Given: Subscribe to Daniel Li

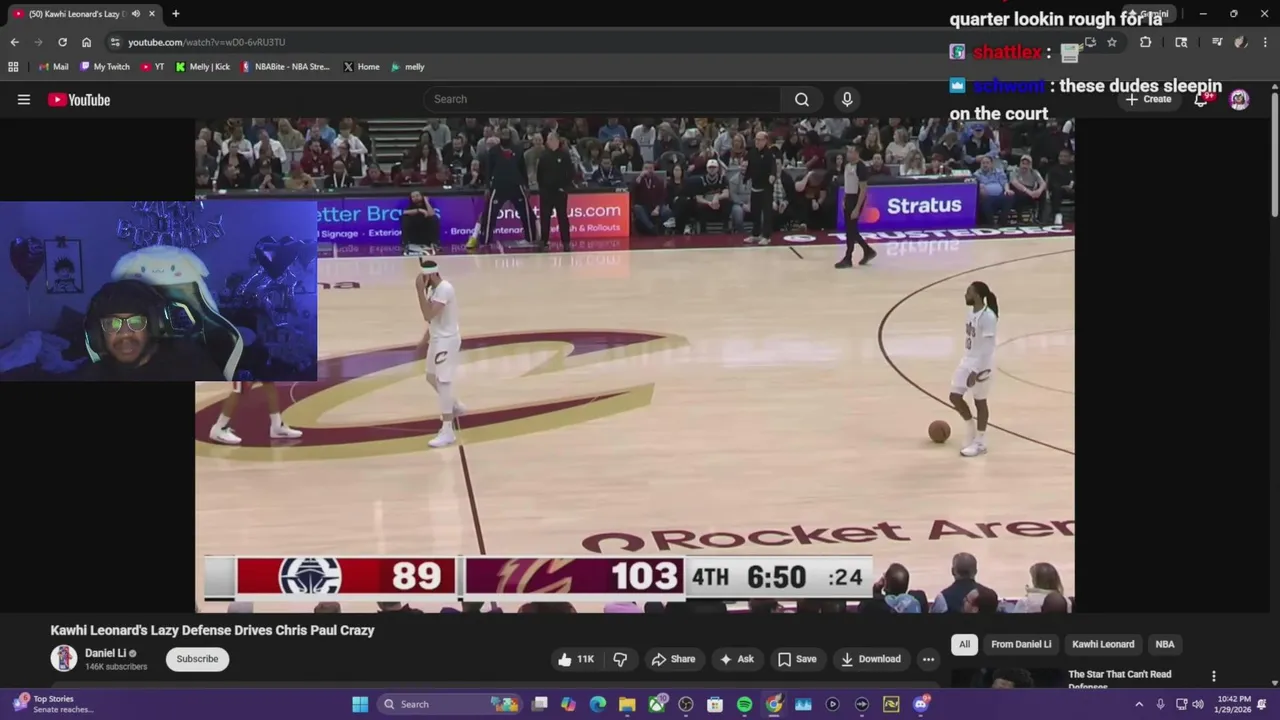Looking at the screenshot, I should coord(197,659).
